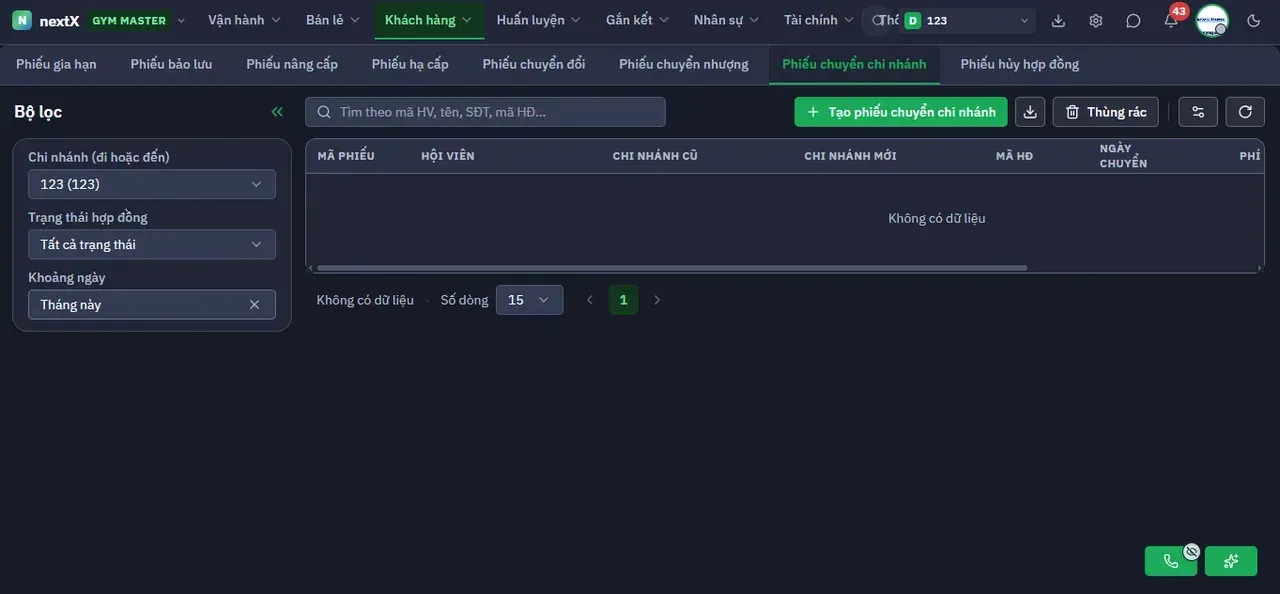Viewport: 1280px width, 594px height.
Task: Collapse the Bộ lọc filter panel
Action: (x=277, y=112)
